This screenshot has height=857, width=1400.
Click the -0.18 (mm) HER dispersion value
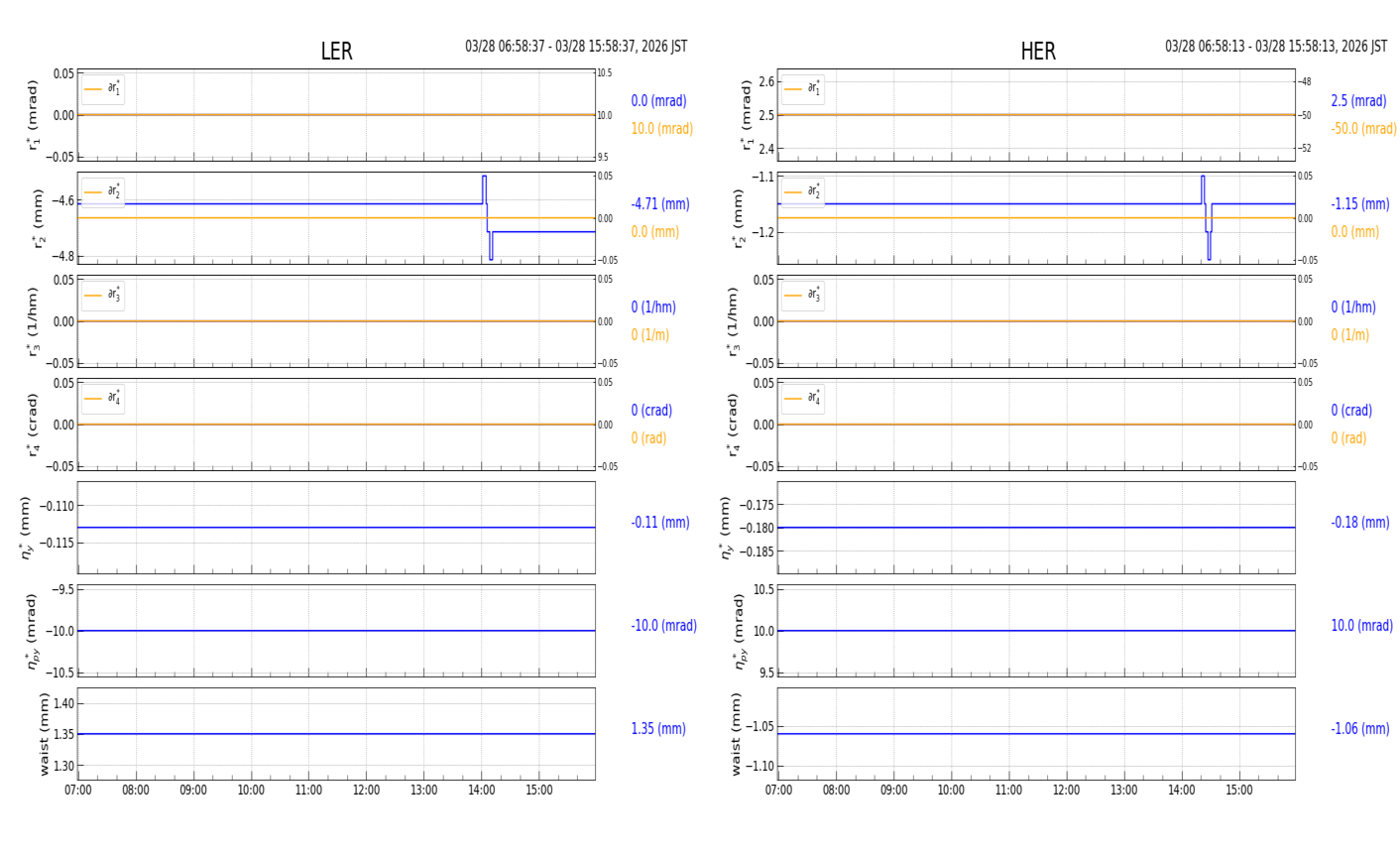coord(1359,523)
